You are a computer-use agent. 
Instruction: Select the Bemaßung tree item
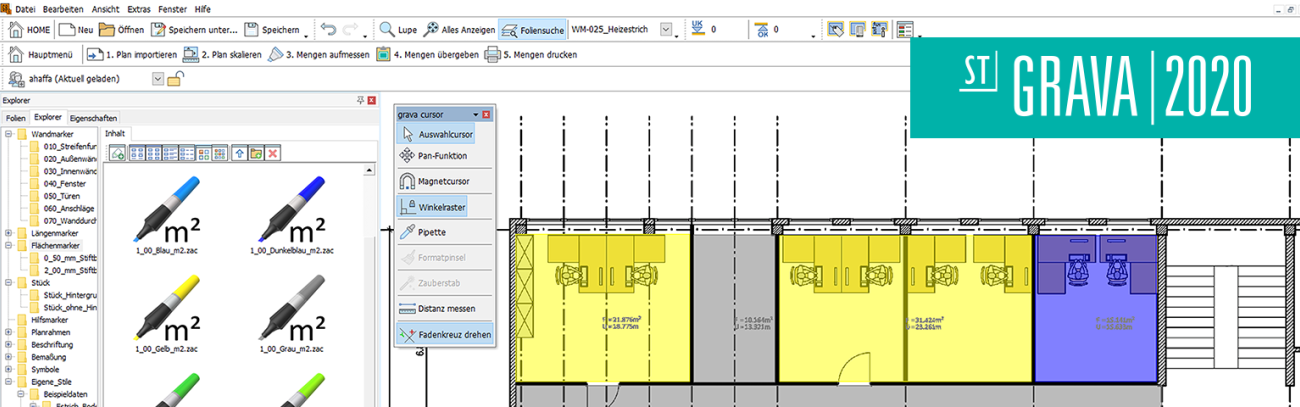click(x=41, y=357)
